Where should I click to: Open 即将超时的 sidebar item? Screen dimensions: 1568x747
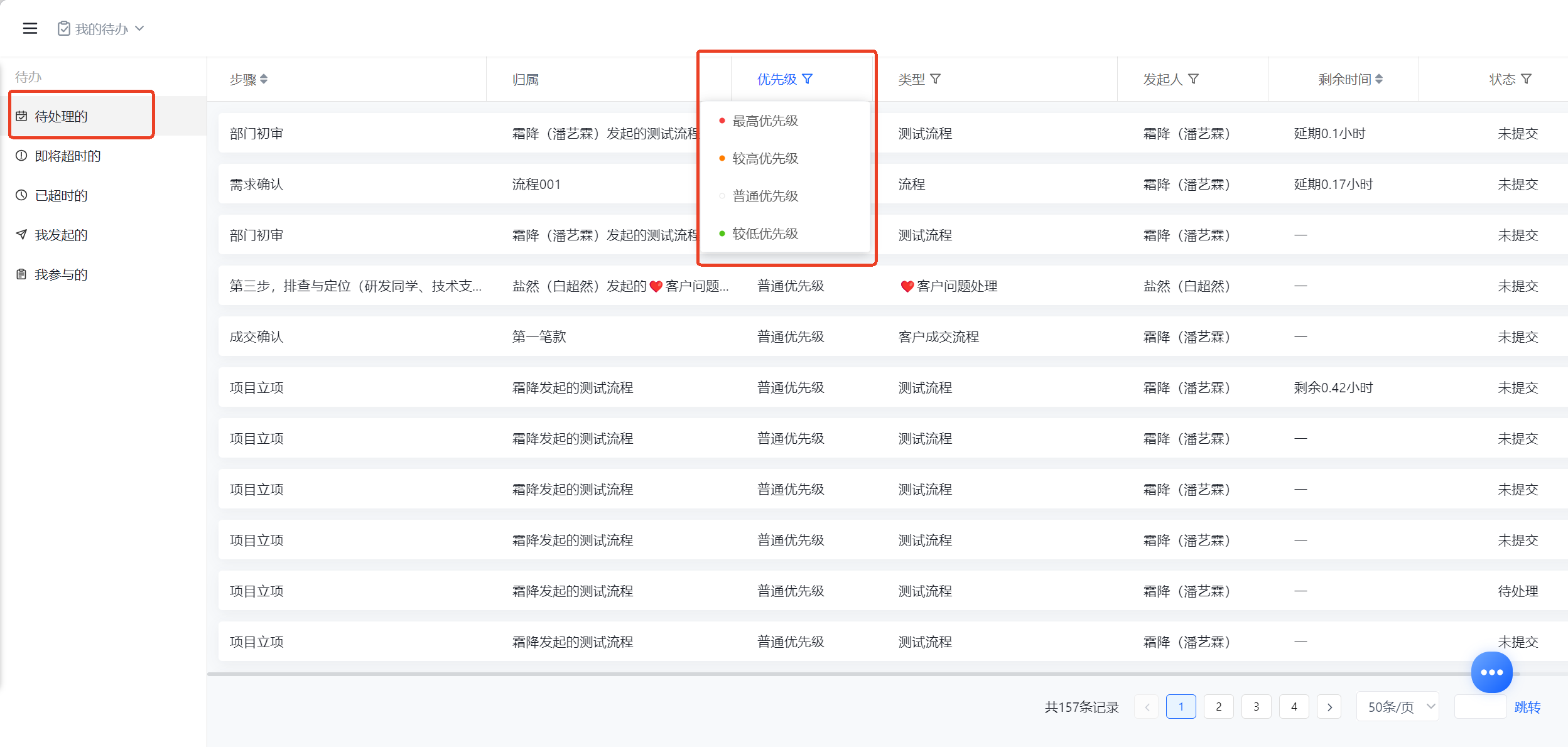[104, 156]
